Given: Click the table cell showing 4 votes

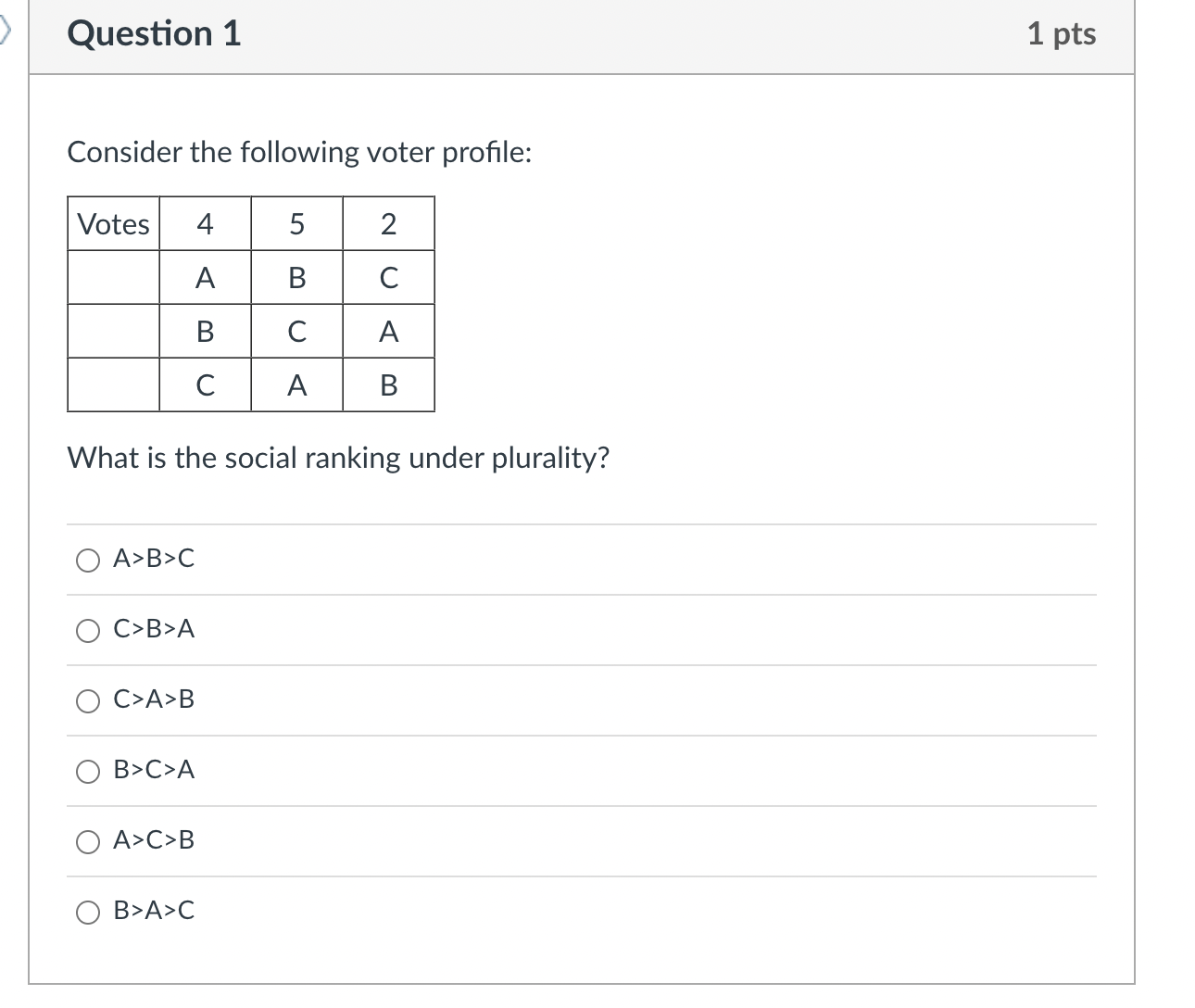Looking at the screenshot, I should (x=205, y=223).
